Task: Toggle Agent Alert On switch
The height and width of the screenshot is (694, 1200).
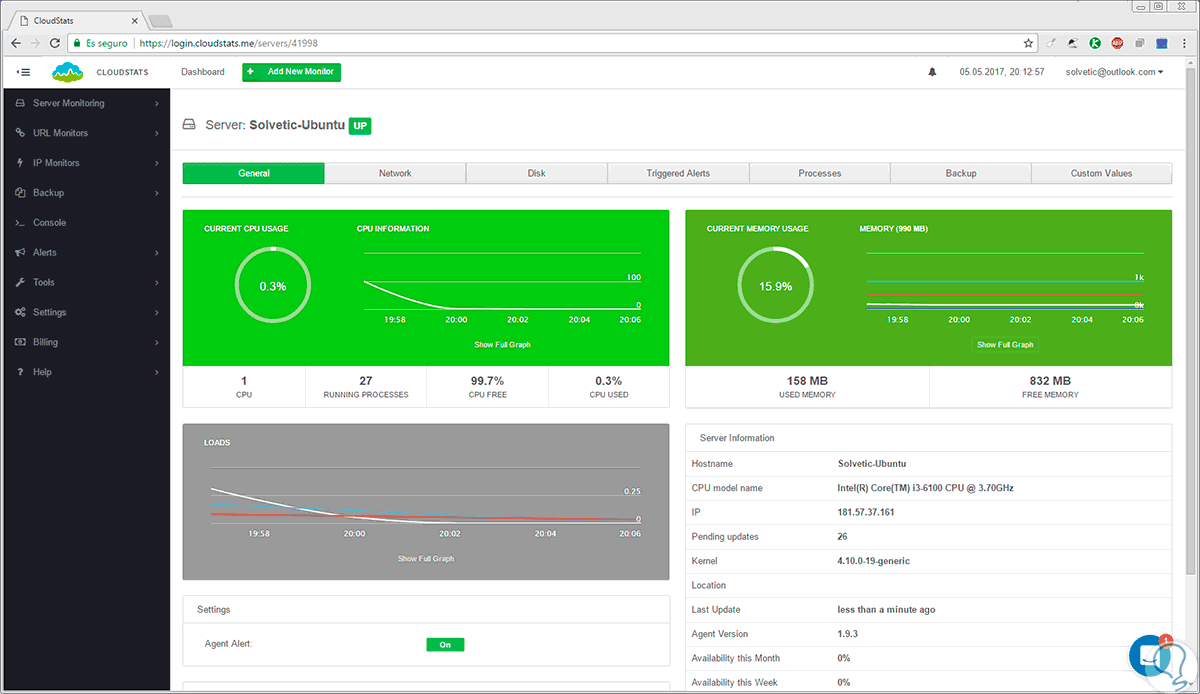Action: point(445,645)
